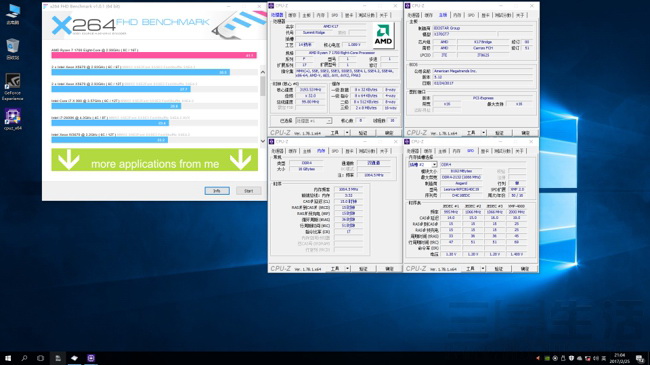Open memory slot selector in SPD window
The height and width of the screenshot is (365, 650).
coord(422,165)
